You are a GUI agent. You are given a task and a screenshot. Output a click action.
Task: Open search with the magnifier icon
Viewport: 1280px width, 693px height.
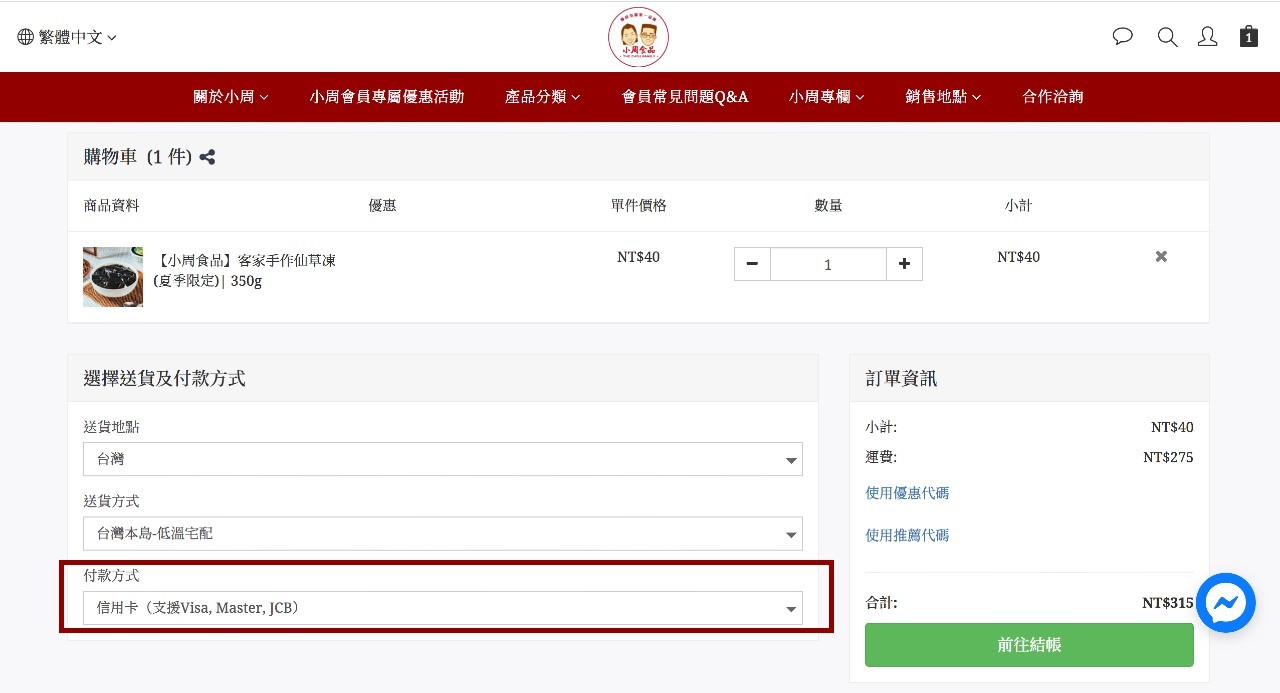click(x=1167, y=37)
